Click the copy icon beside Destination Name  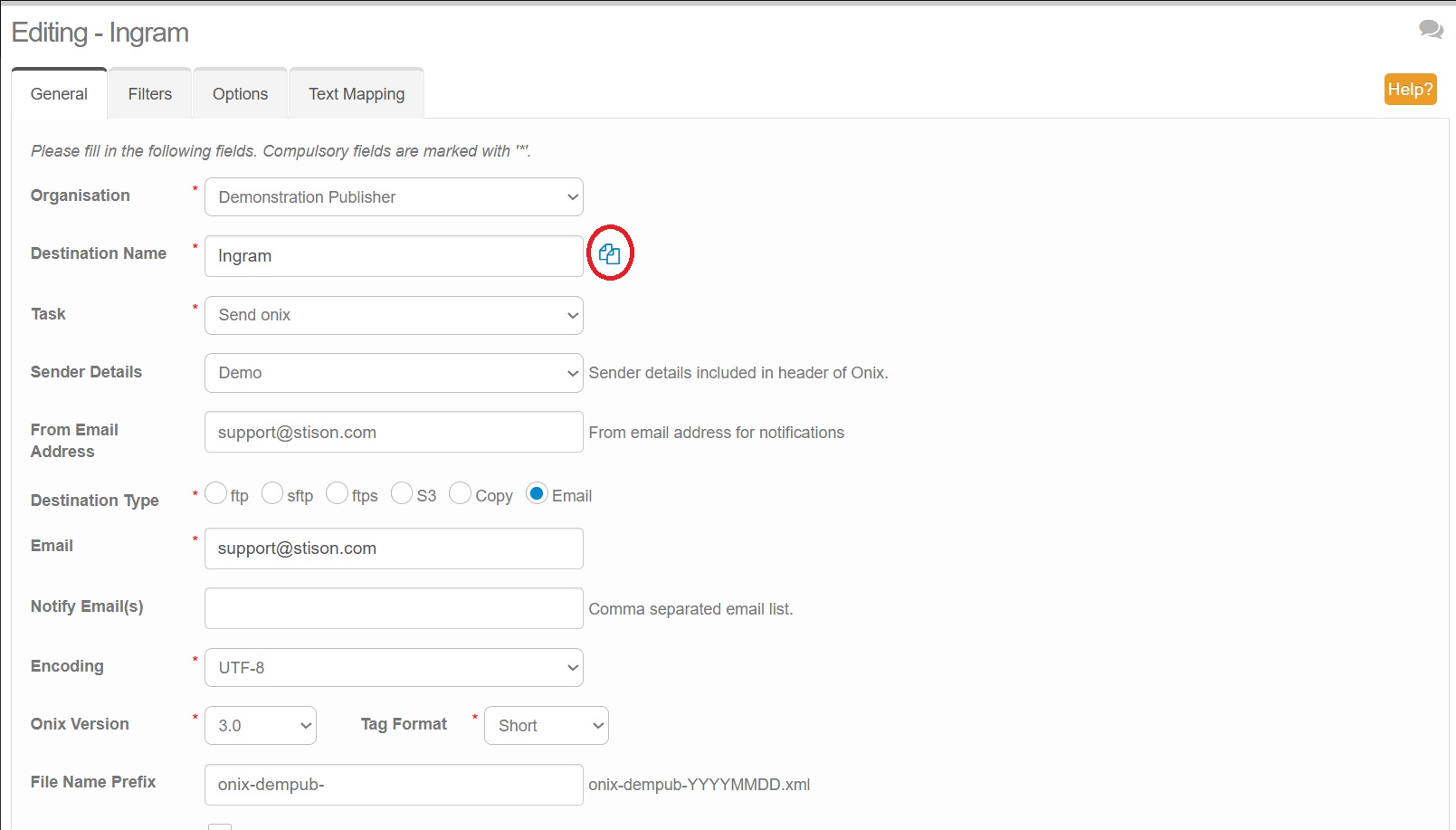click(x=609, y=254)
